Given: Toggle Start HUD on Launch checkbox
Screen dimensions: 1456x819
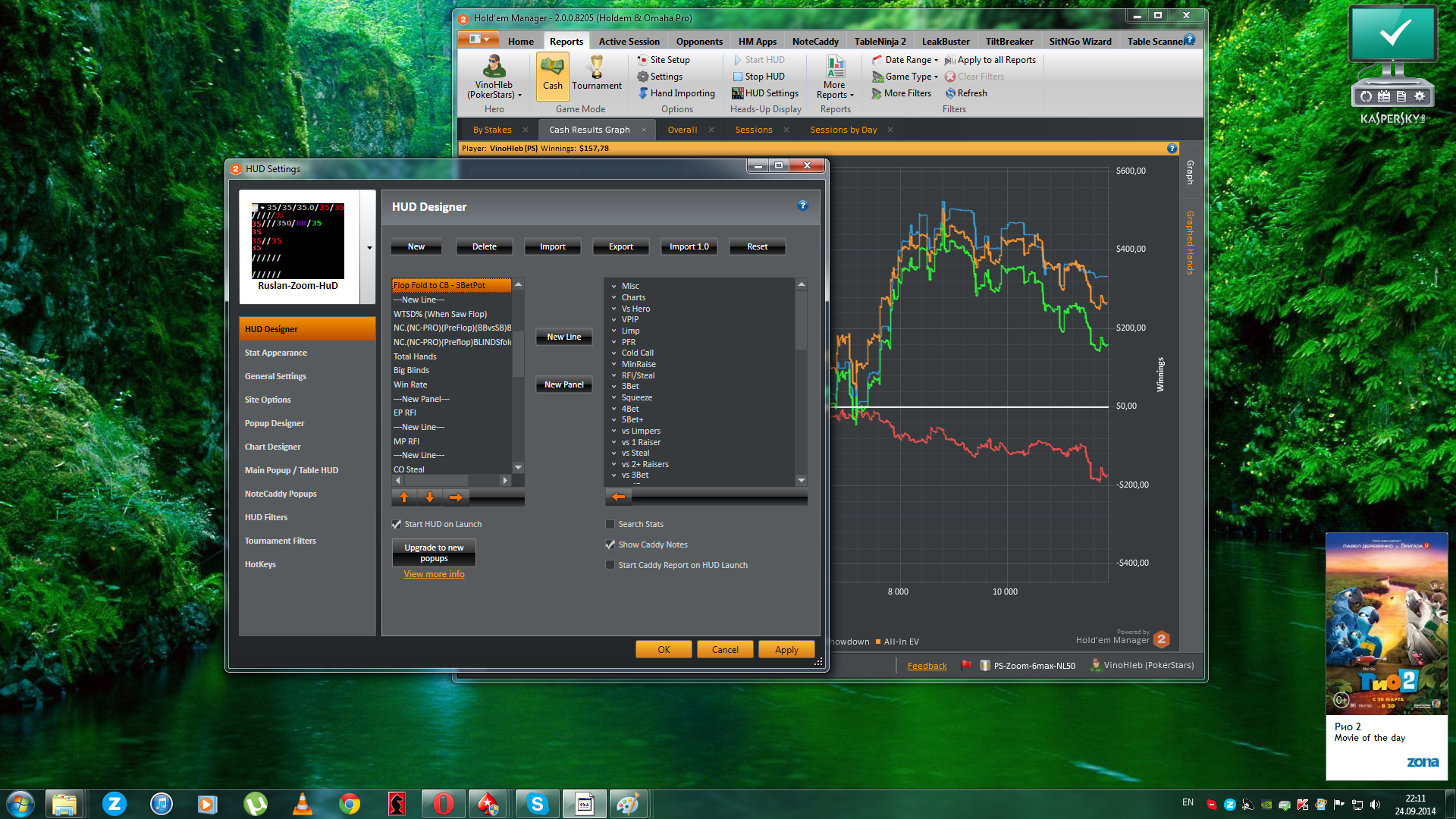Looking at the screenshot, I should click(x=397, y=525).
